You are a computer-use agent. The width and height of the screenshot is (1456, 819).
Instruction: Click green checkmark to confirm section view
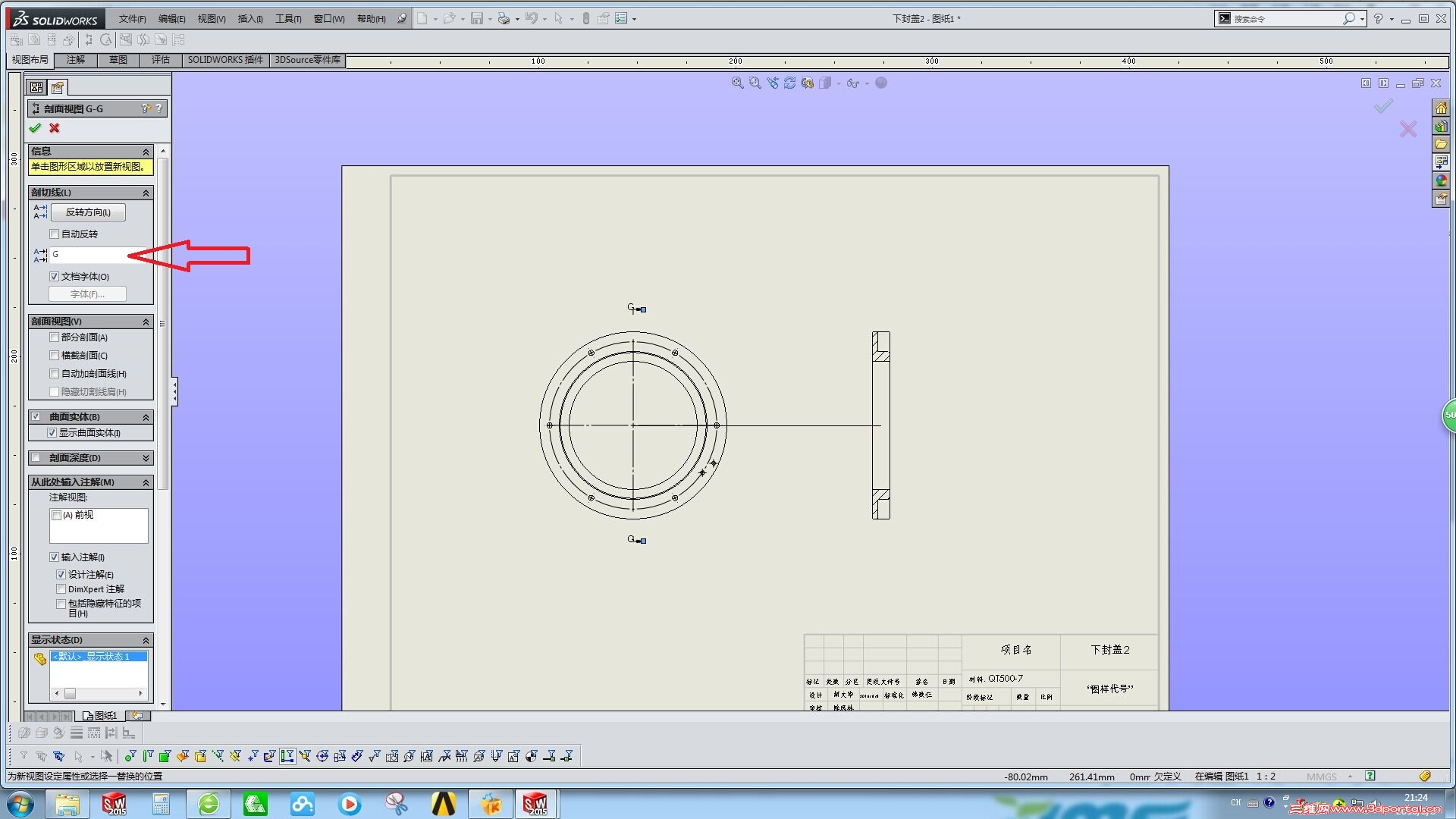click(35, 128)
